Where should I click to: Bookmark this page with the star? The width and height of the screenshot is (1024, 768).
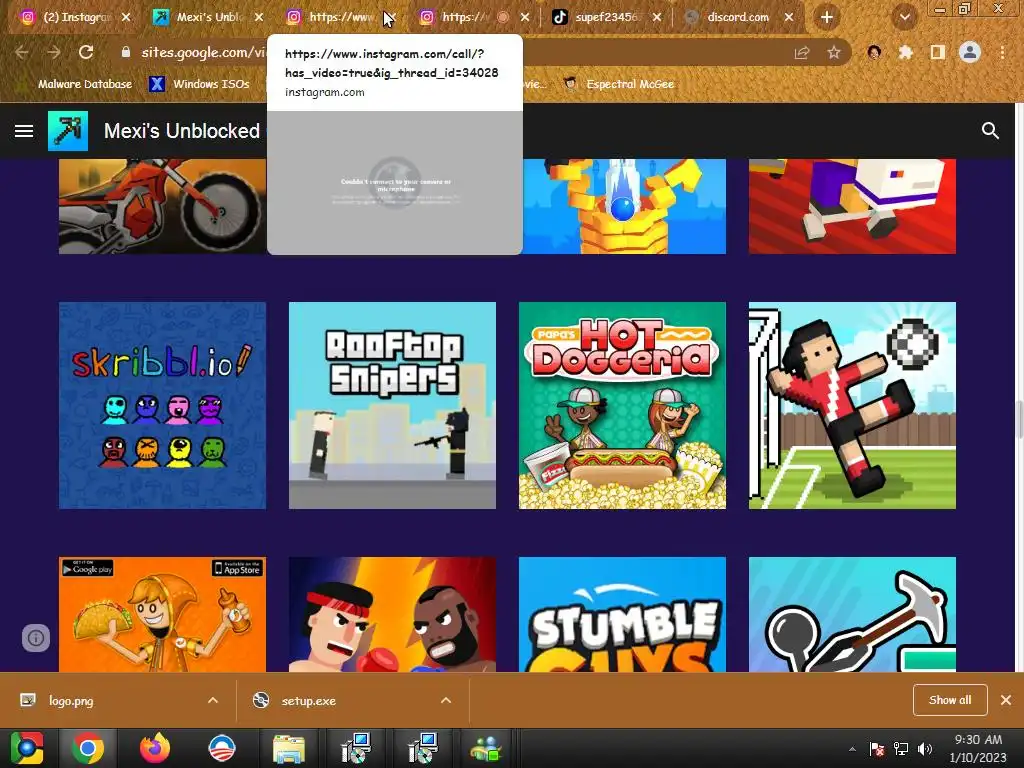(x=834, y=52)
